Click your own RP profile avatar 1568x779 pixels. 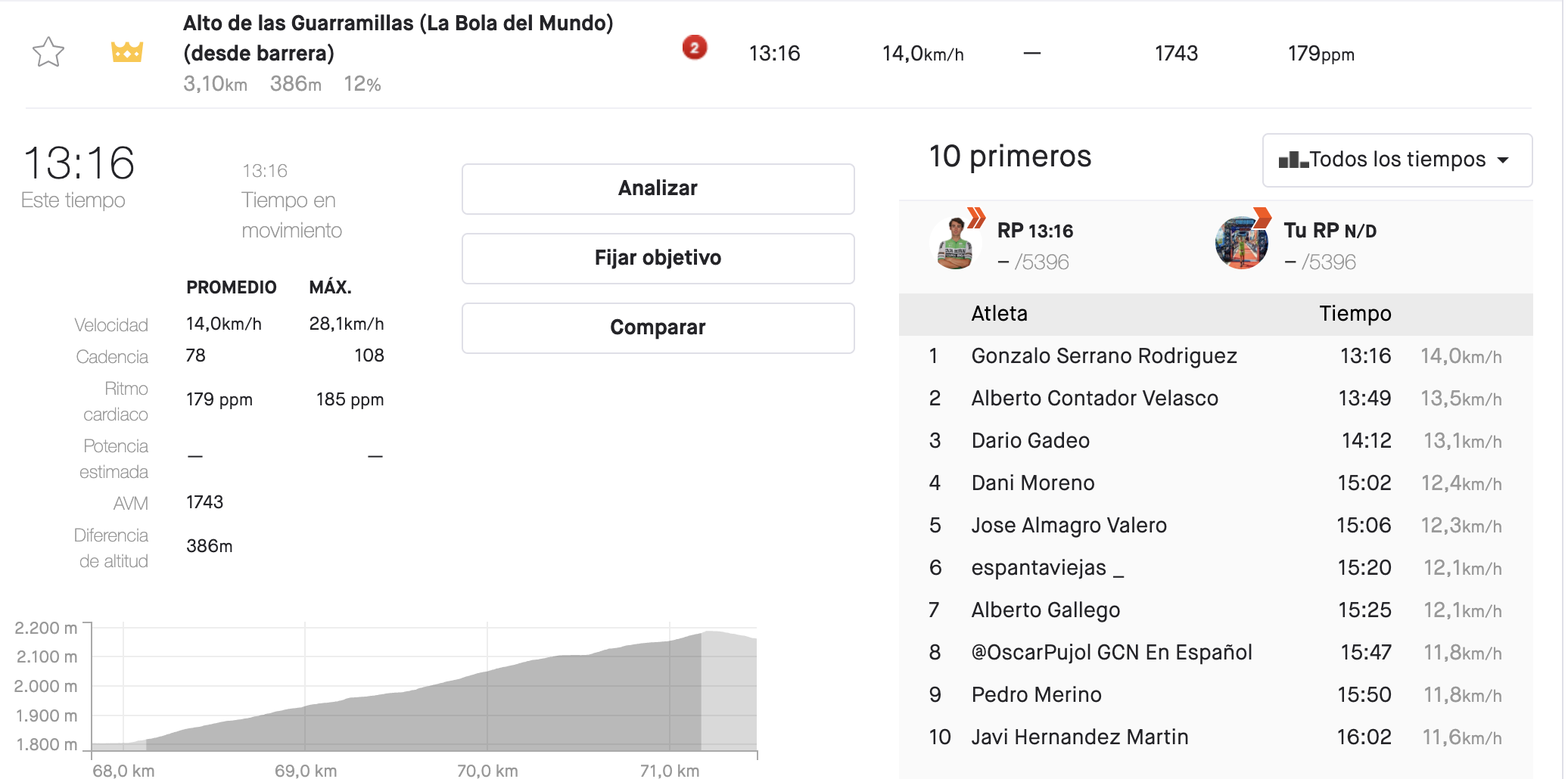point(1241,244)
